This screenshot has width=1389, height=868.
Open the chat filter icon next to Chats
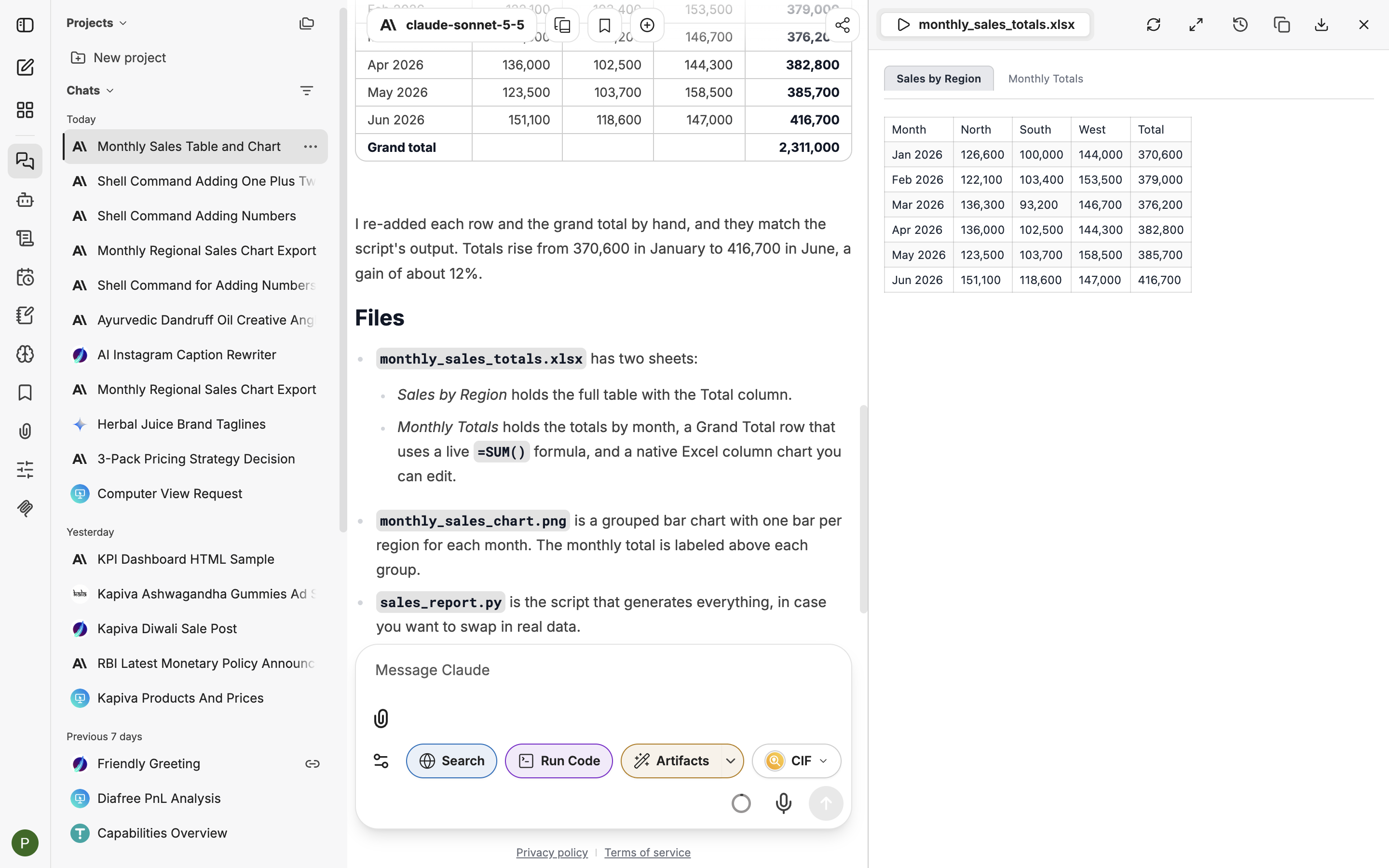(x=307, y=91)
